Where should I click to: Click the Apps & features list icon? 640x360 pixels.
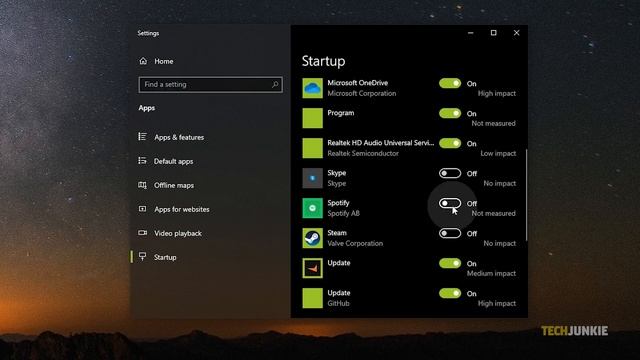[x=142, y=137]
